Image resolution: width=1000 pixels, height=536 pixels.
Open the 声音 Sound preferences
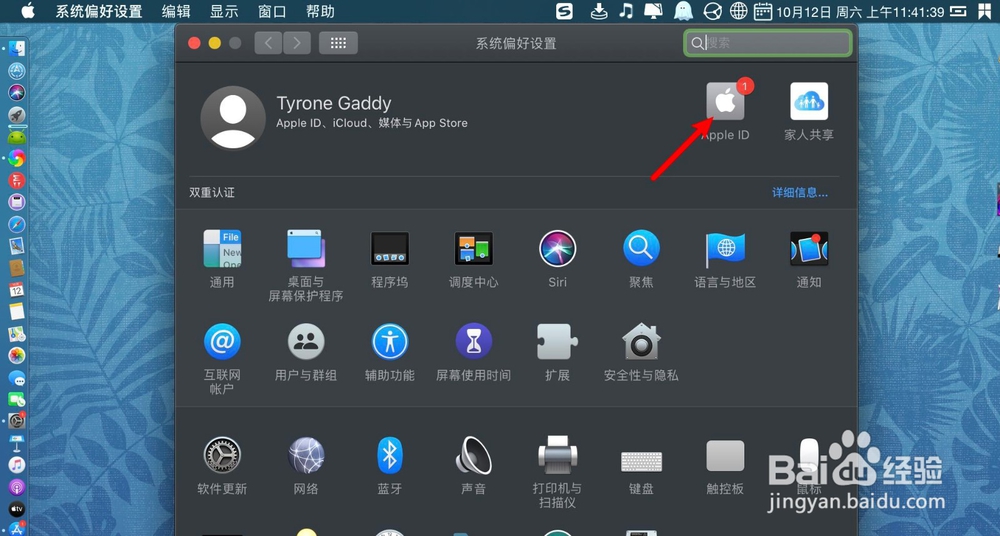473,455
